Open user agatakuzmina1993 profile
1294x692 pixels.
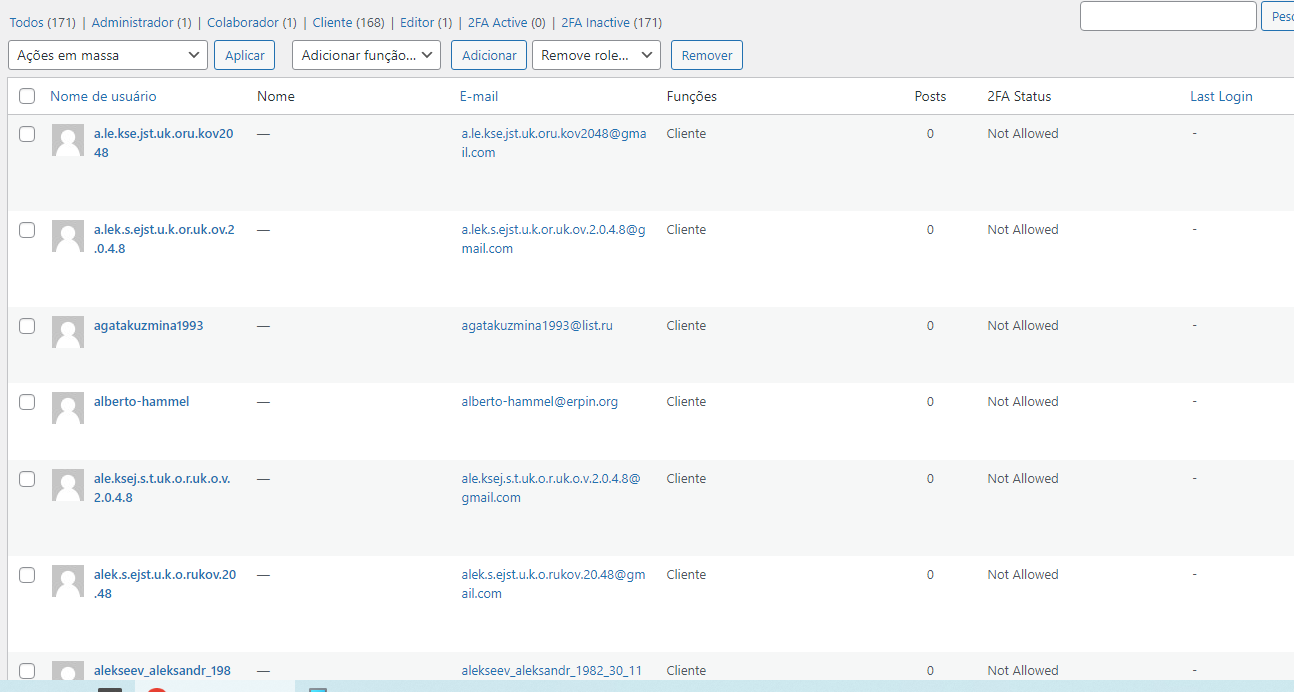(149, 325)
